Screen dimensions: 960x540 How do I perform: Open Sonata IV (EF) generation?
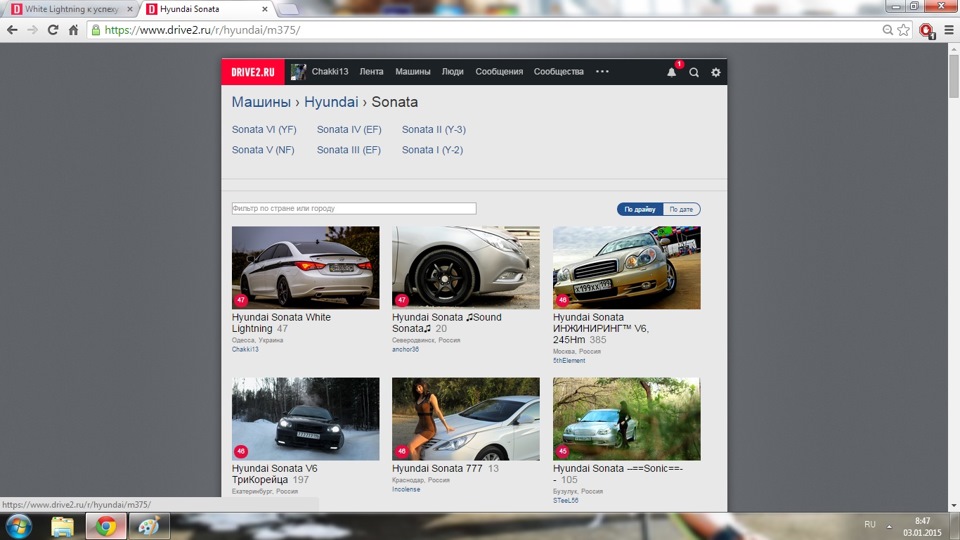coord(349,130)
